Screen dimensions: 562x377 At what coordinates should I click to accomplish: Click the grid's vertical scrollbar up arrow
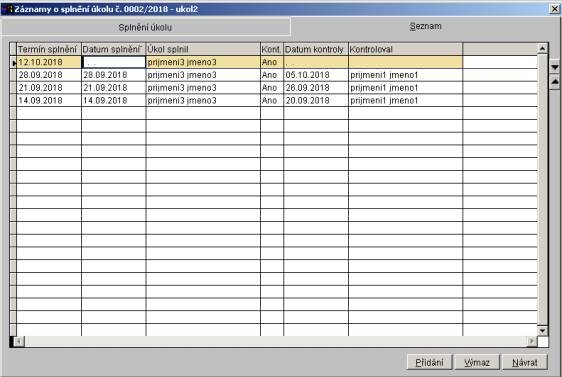point(542,48)
